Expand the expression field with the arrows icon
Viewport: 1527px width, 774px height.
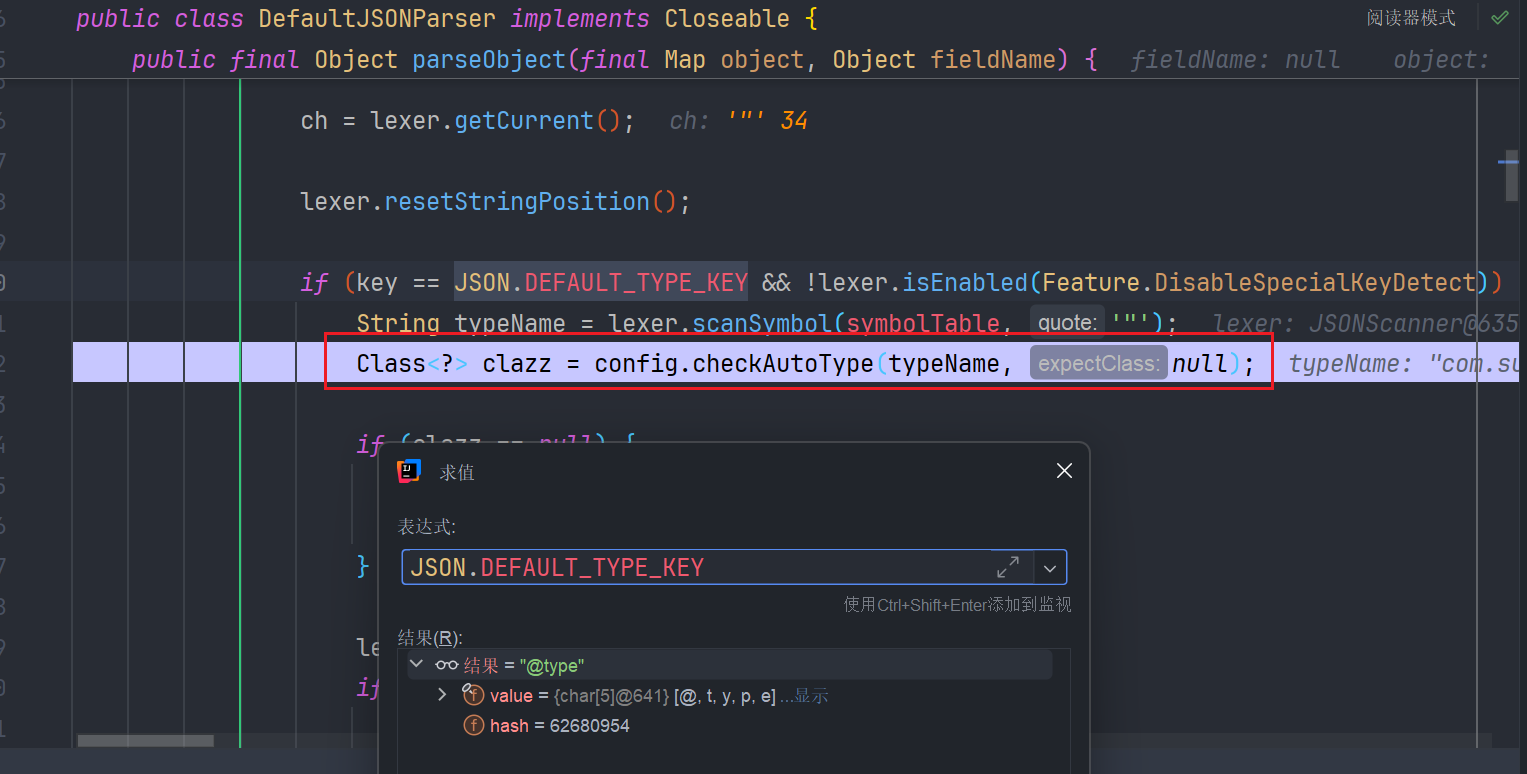pyautogui.click(x=1008, y=567)
